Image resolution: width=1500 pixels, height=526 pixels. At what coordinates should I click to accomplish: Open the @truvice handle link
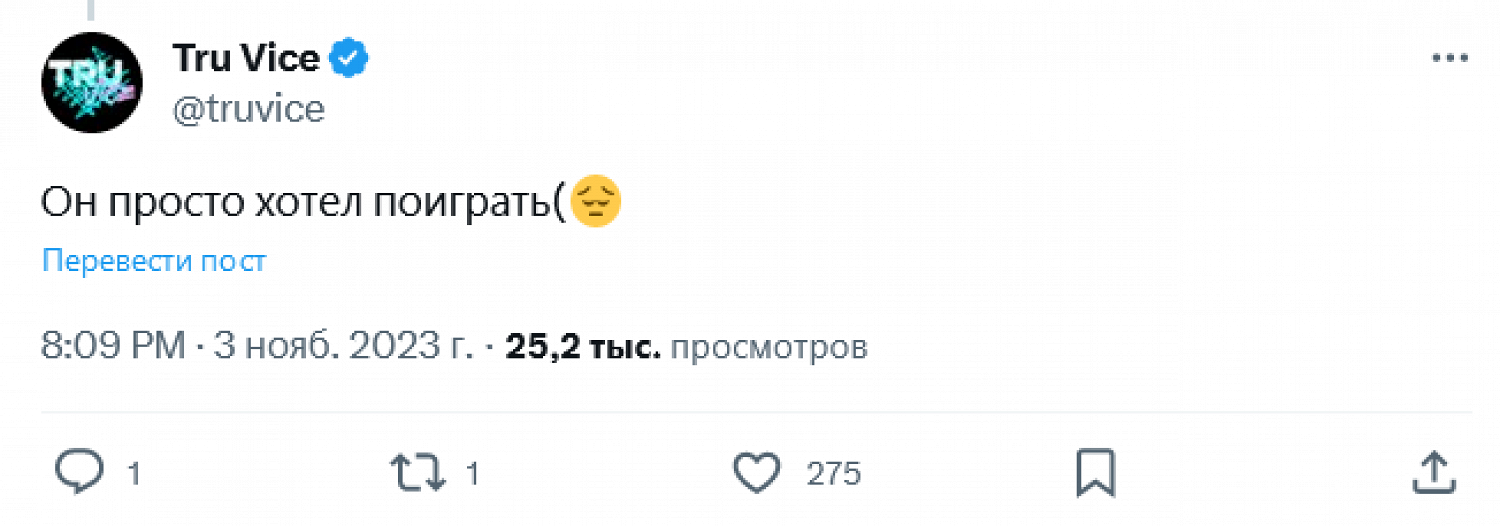(x=249, y=108)
